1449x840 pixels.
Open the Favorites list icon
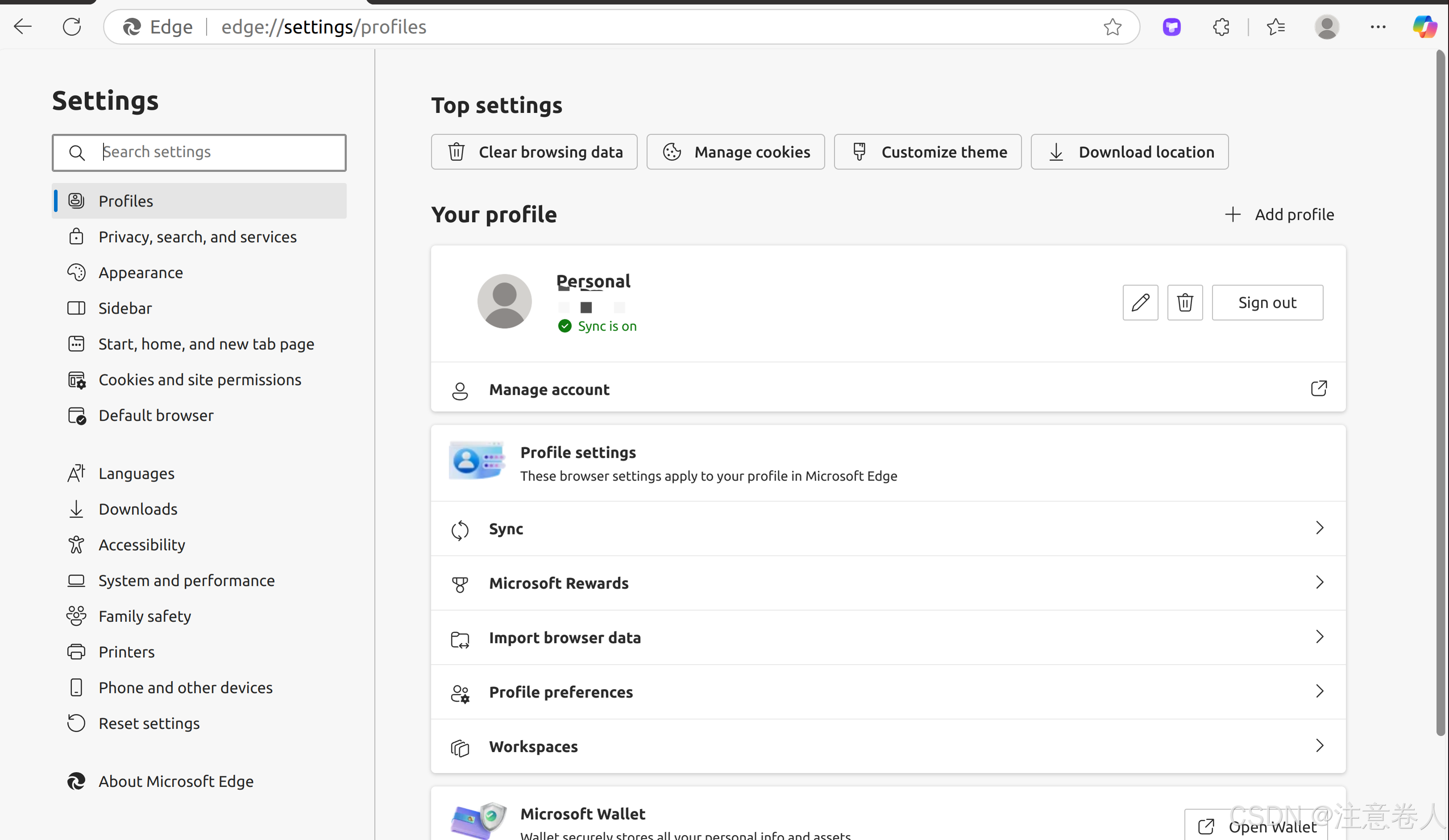click(x=1275, y=27)
